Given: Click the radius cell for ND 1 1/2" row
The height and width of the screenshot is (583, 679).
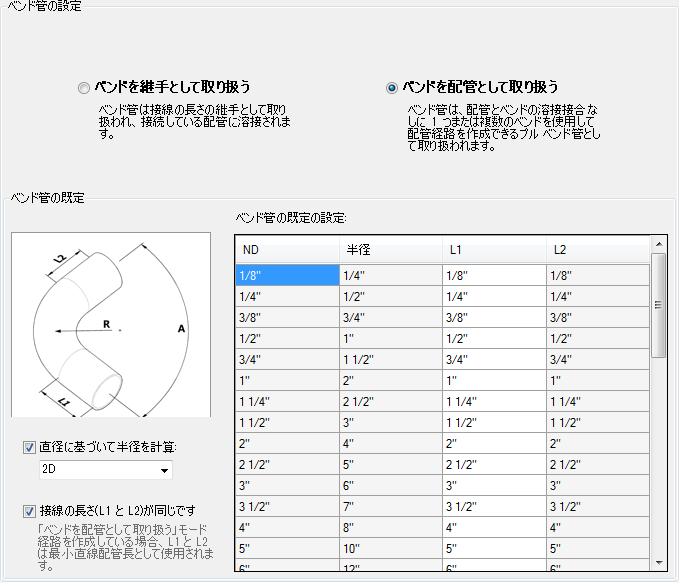Looking at the screenshot, I should (391, 422).
